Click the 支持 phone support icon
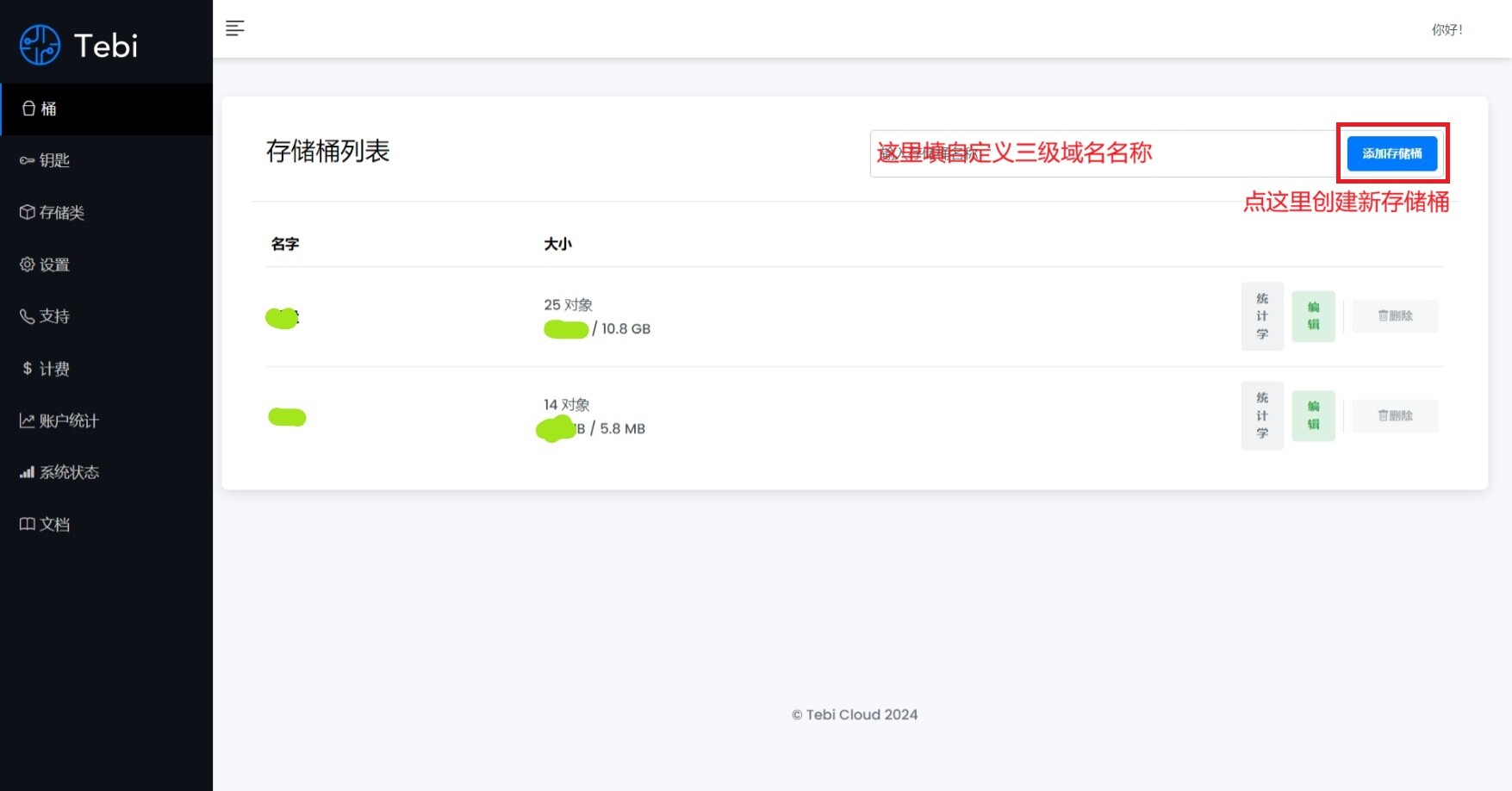 coord(50,316)
